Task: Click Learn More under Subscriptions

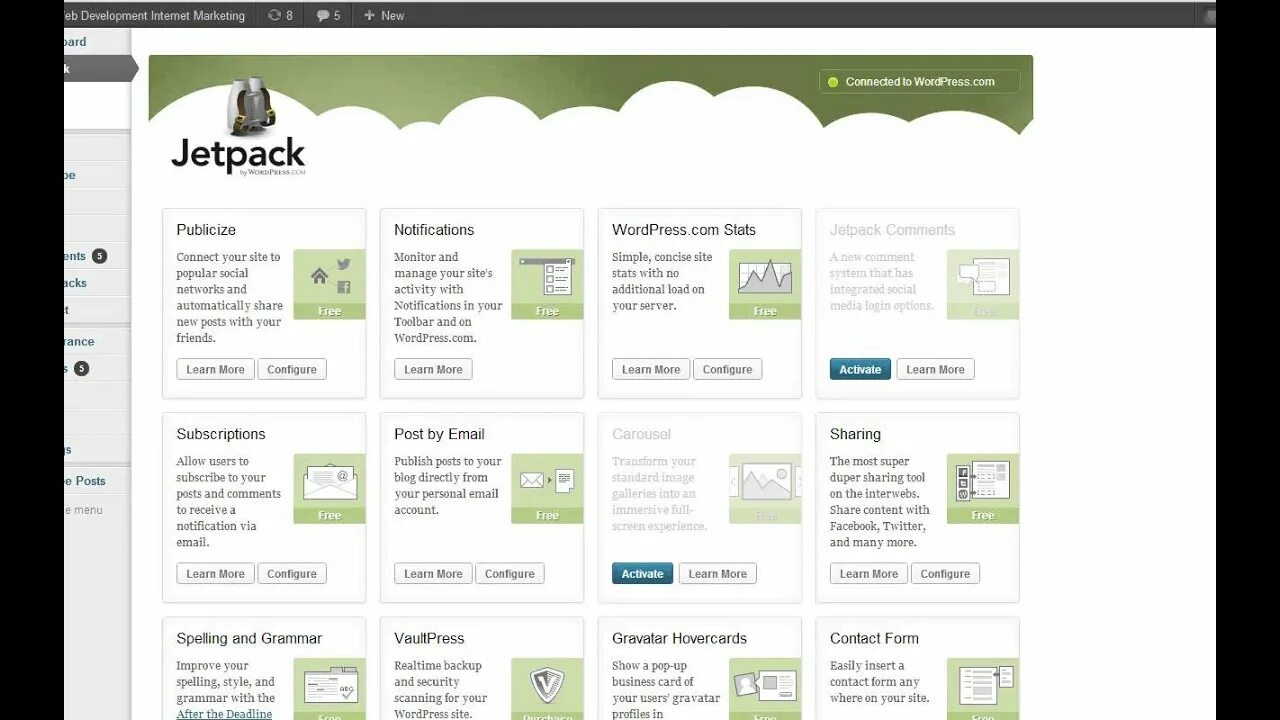Action: coord(216,574)
